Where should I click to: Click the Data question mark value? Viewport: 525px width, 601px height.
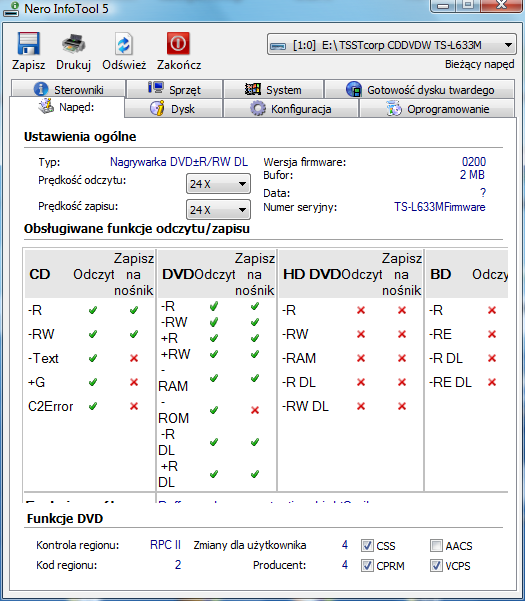click(483, 193)
